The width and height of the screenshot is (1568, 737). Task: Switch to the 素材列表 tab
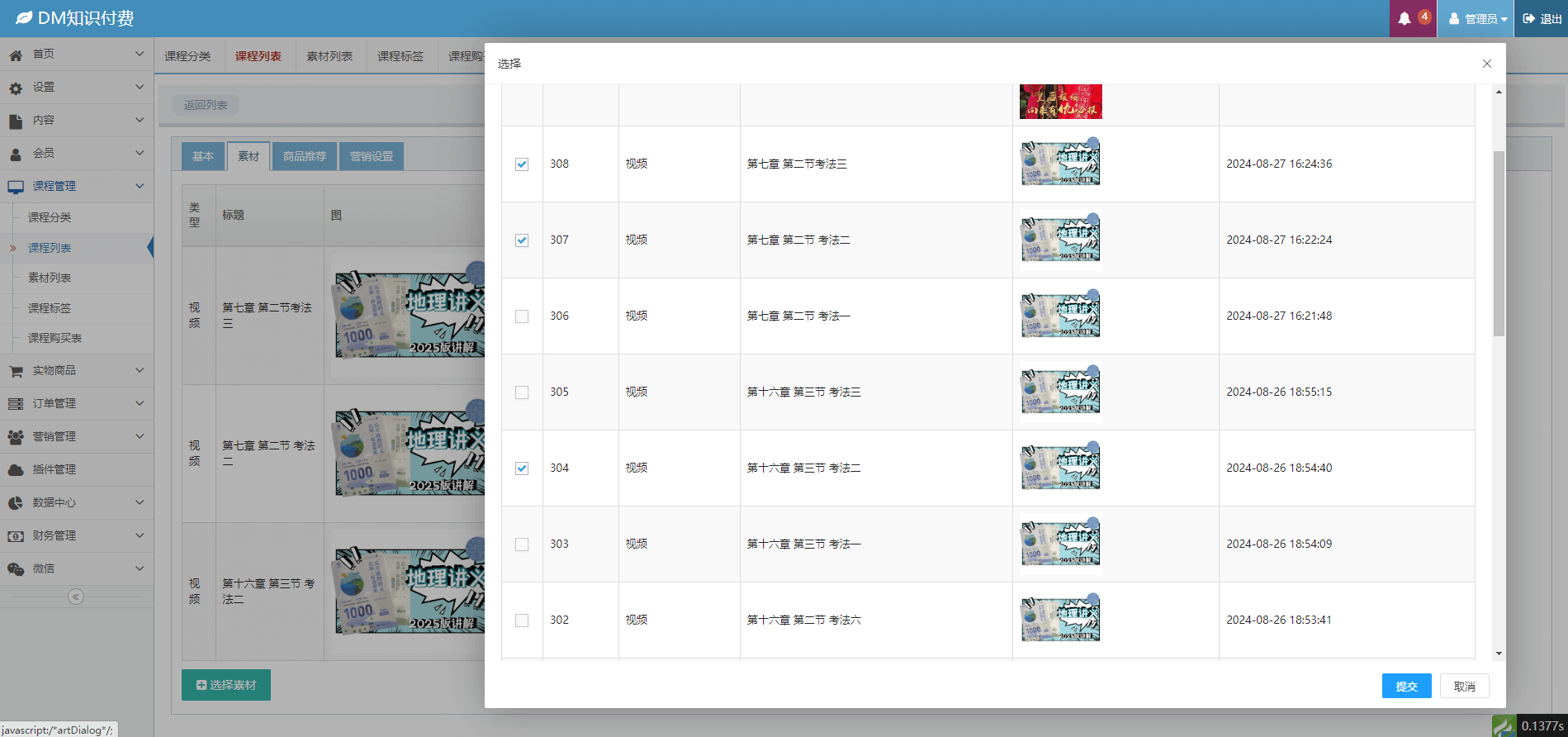click(x=329, y=56)
